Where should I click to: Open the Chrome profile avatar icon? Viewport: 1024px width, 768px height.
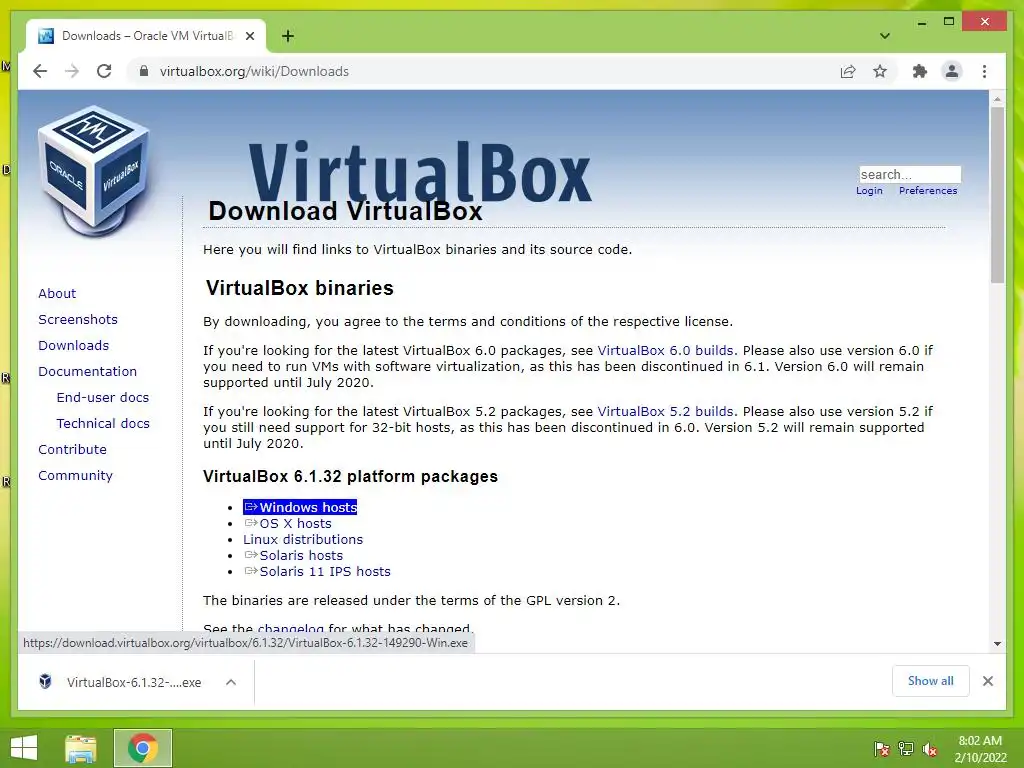952,71
